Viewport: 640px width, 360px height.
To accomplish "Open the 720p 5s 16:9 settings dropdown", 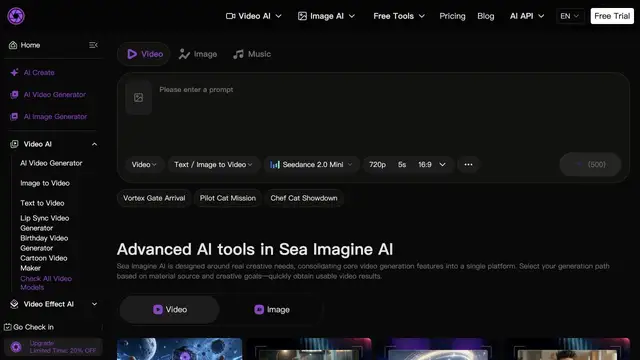I will 408,164.
